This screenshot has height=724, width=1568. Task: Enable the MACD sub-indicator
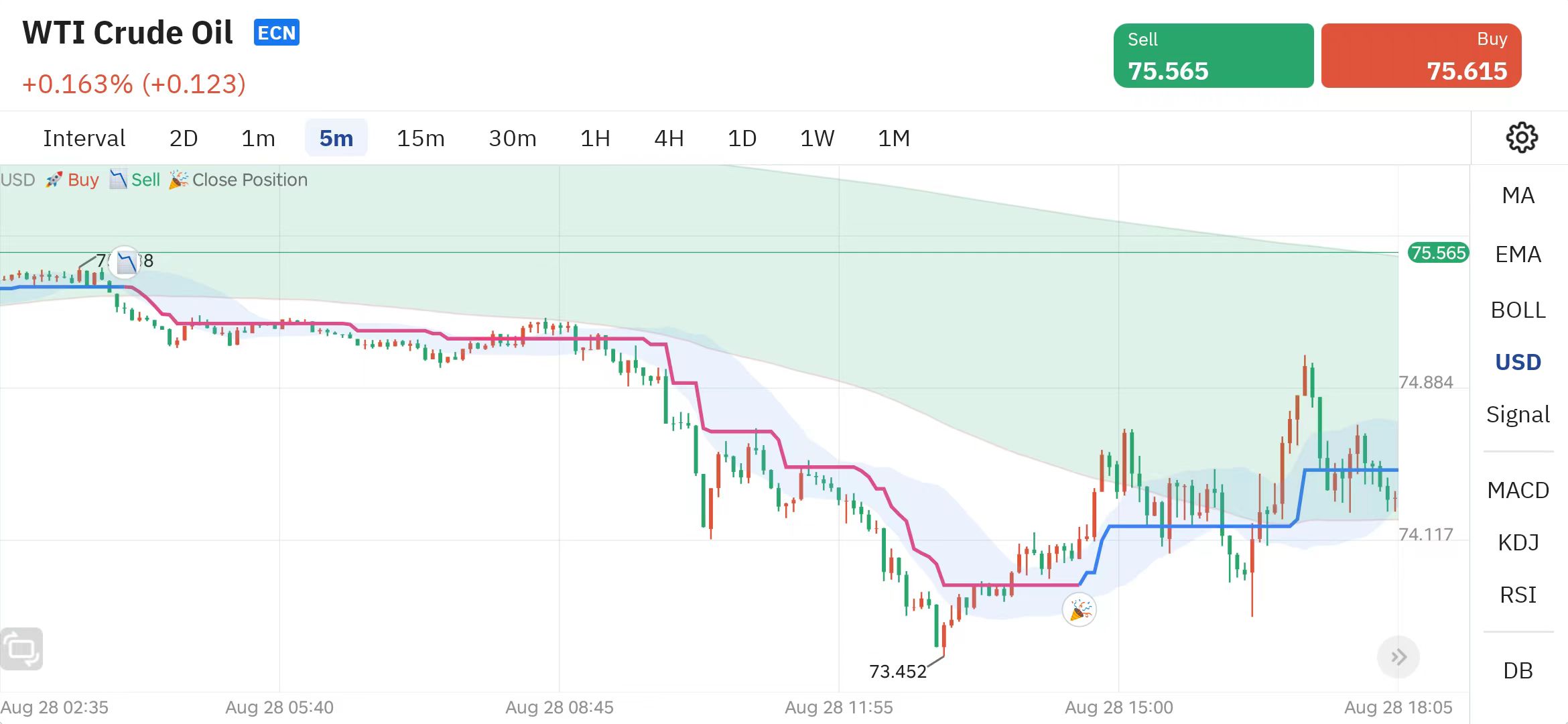pyautogui.click(x=1518, y=490)
